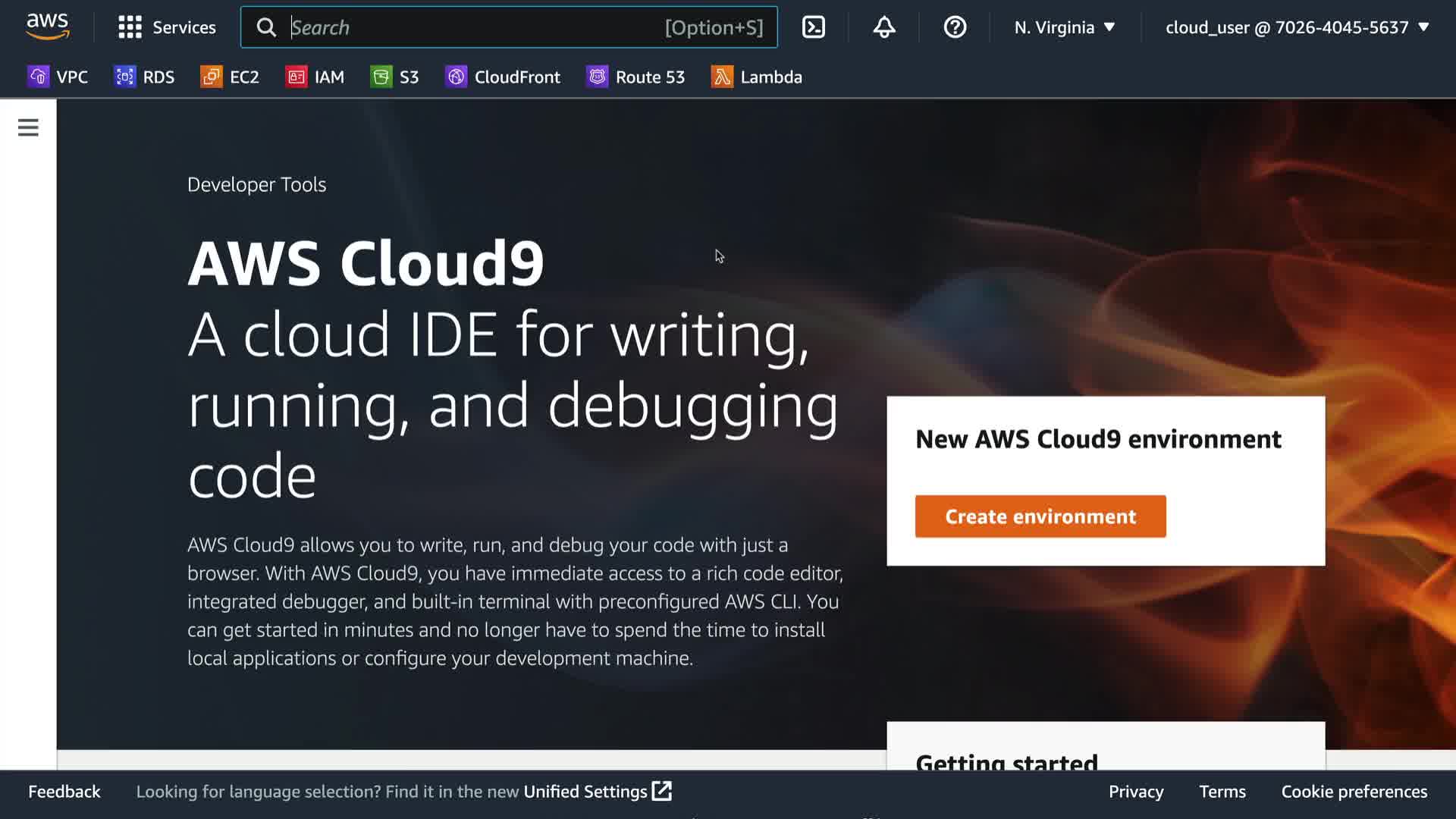Open the CloudShell terminal icon

coord(813,27)
